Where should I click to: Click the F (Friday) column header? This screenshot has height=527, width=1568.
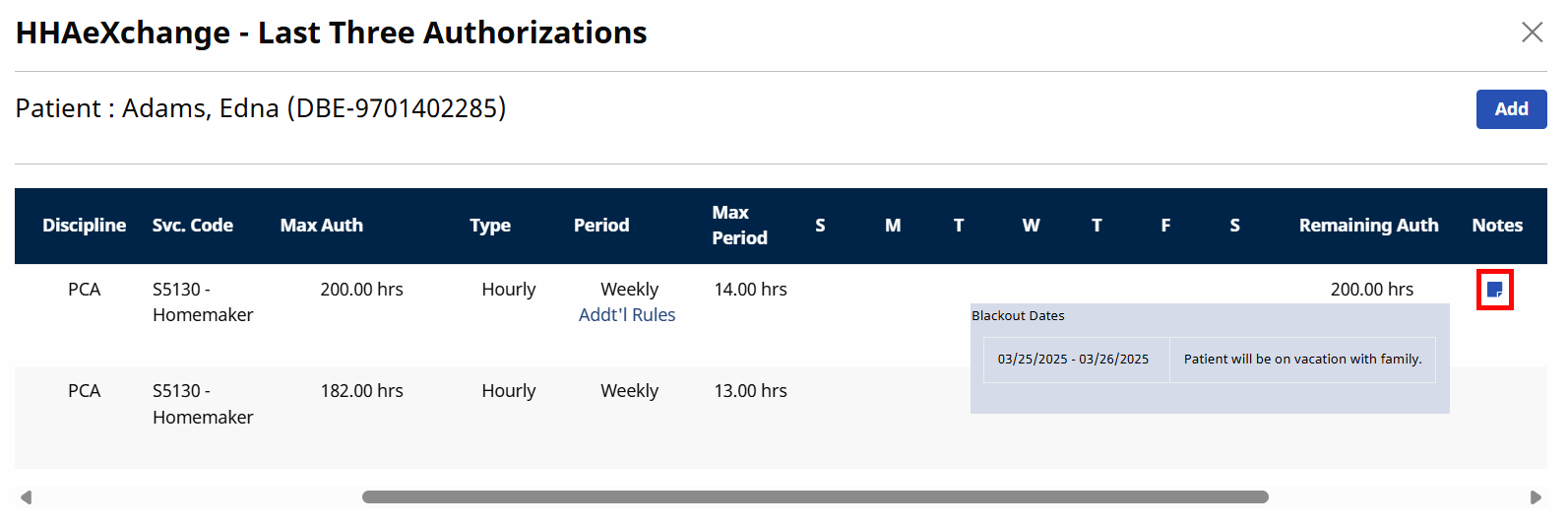[1165, 226]
